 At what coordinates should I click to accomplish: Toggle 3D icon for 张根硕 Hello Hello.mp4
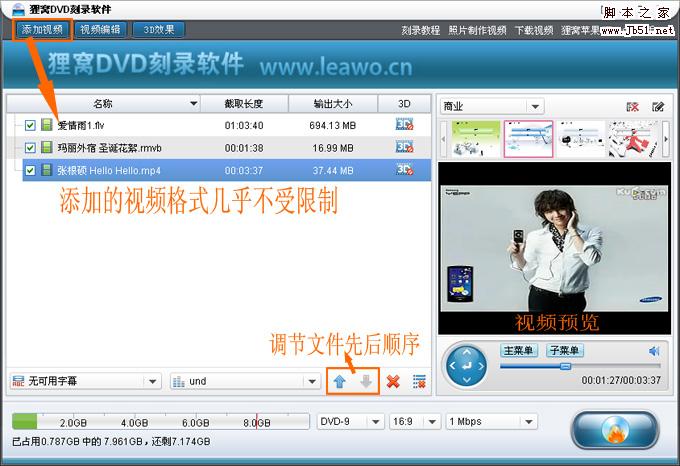(x=404, y=170)
